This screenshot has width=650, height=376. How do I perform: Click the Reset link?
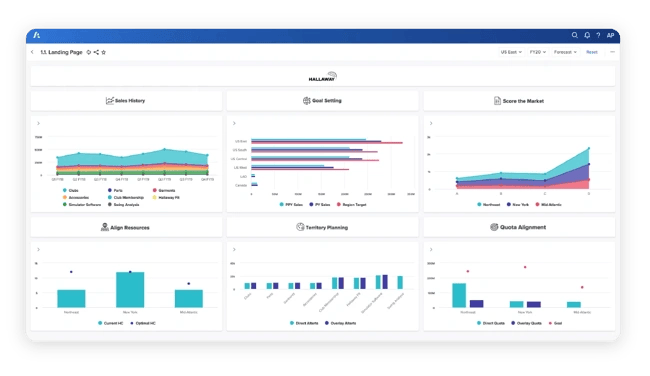tap(592, 52)
